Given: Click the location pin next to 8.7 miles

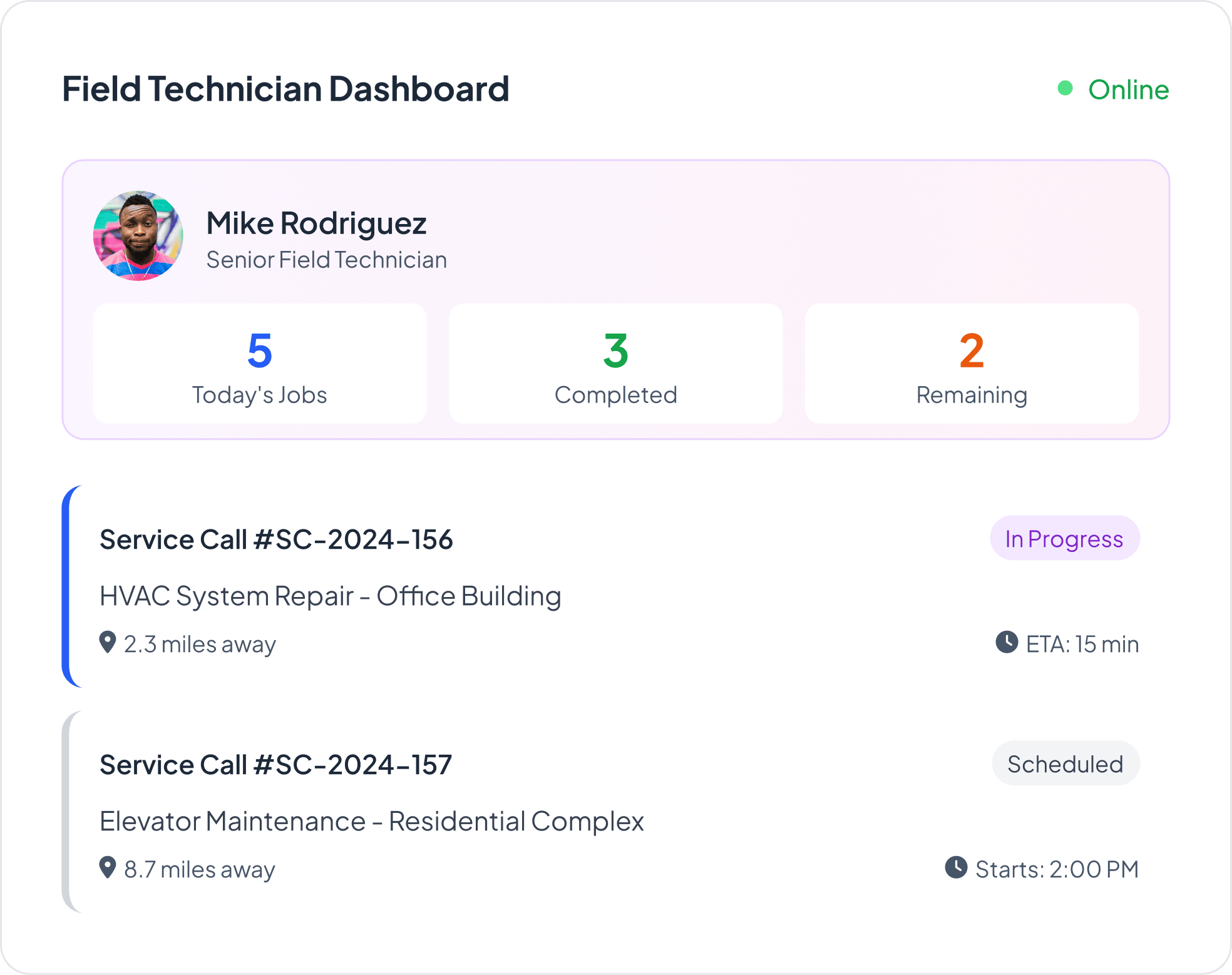Looking at the screenshot, I should coord(108,867).
